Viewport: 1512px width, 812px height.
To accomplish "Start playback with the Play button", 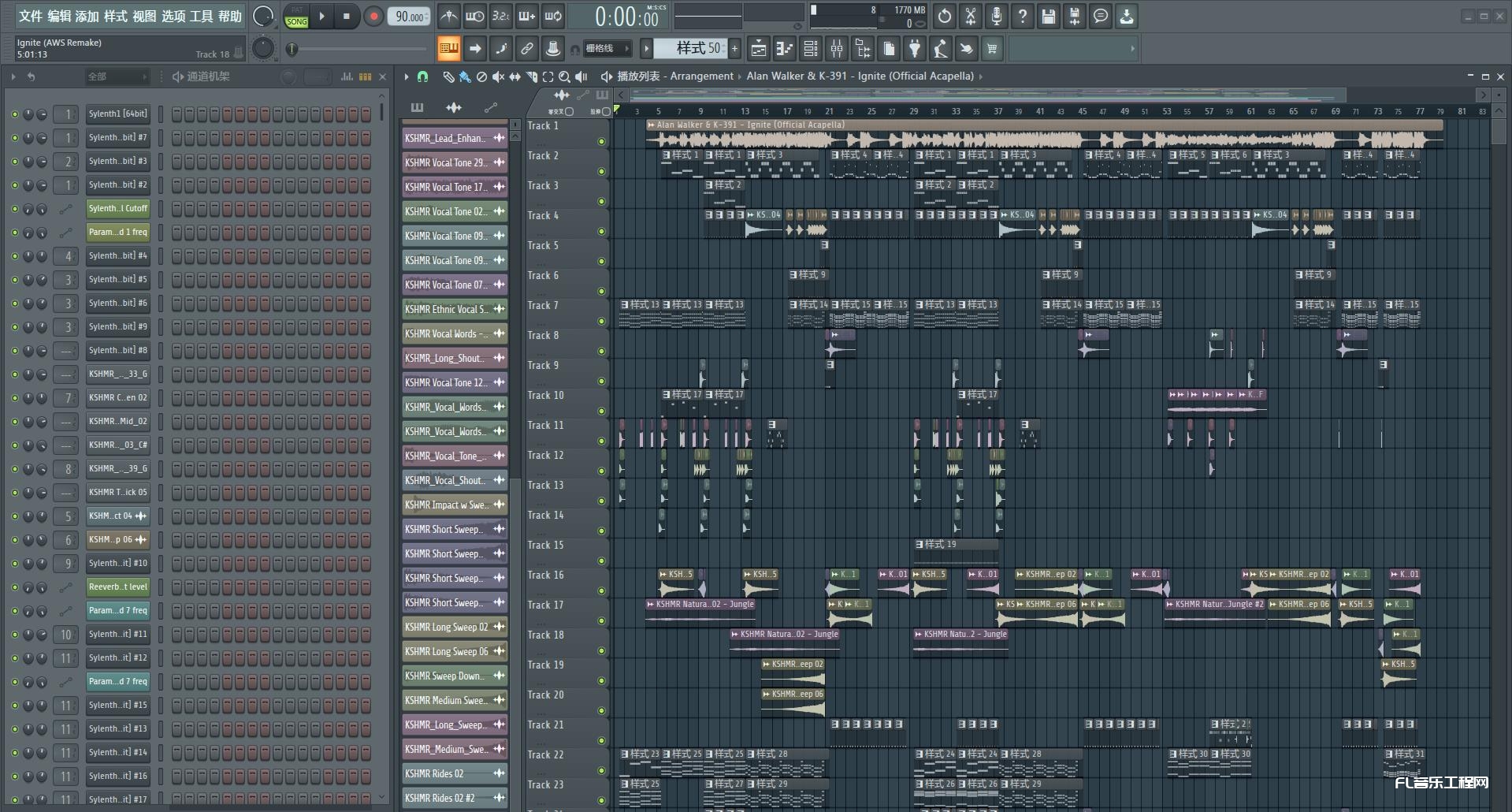I will tap(321, 16).
